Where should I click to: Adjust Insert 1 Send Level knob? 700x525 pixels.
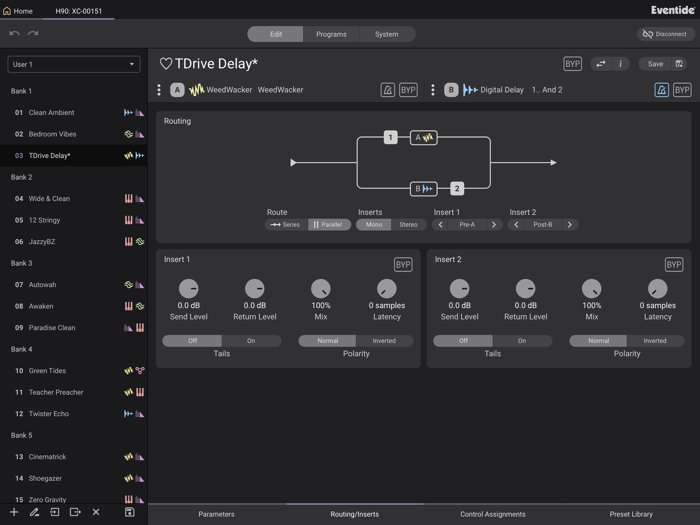(x=188, y=289)
